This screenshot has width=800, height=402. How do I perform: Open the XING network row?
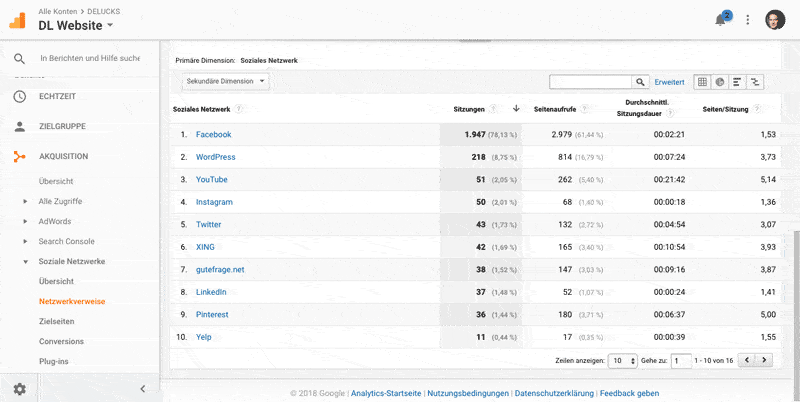click(205, 247)
